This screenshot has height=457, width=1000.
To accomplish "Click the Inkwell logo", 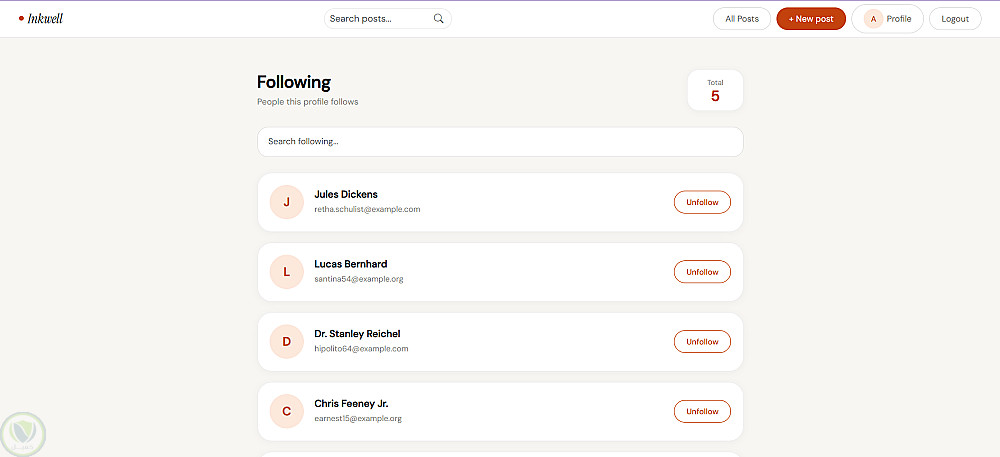I will point(41,18).
